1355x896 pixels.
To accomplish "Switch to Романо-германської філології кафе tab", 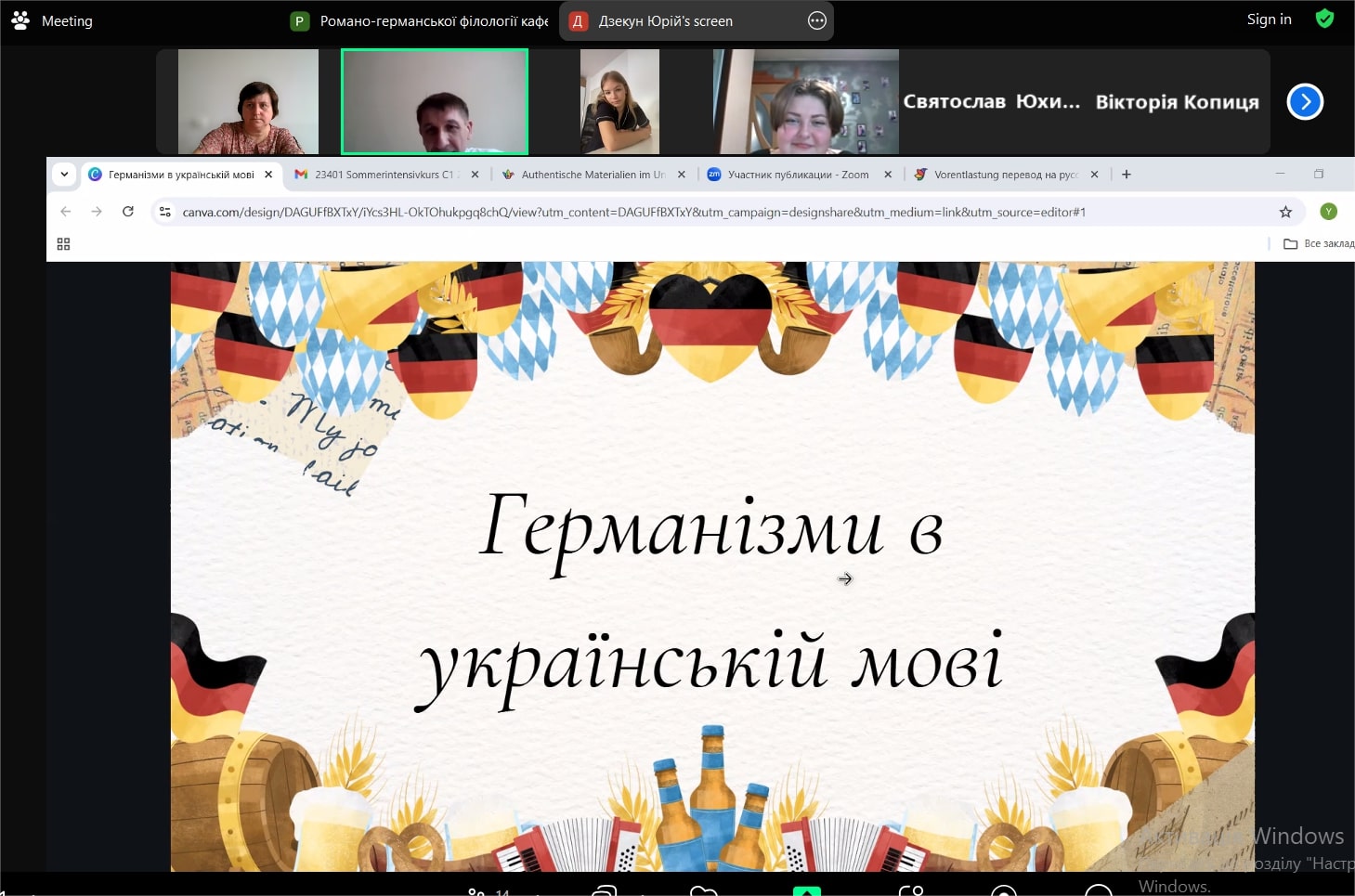I will click(419, 20).
